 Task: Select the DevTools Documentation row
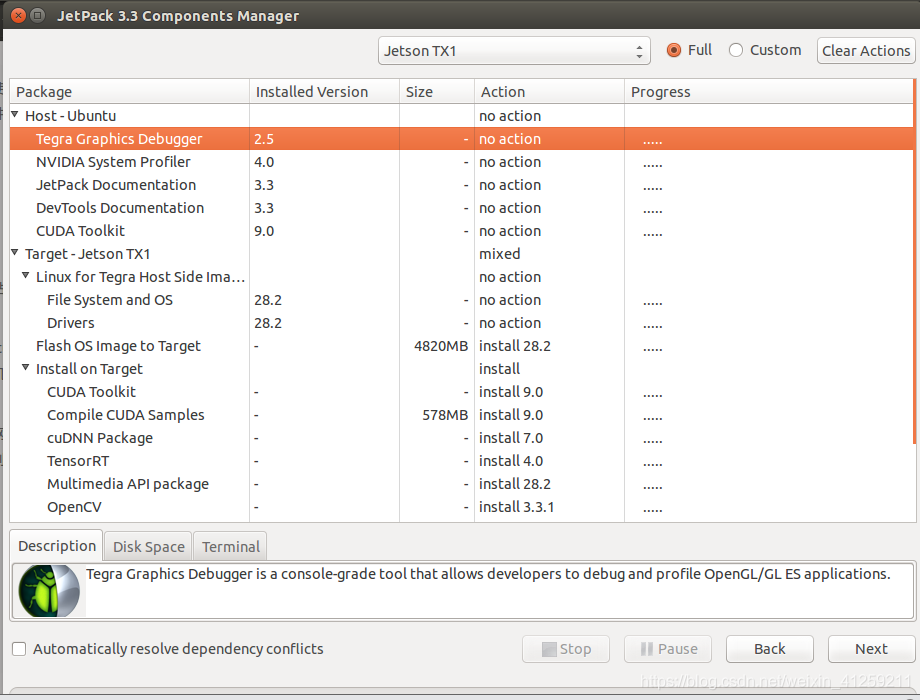point(461,208)
